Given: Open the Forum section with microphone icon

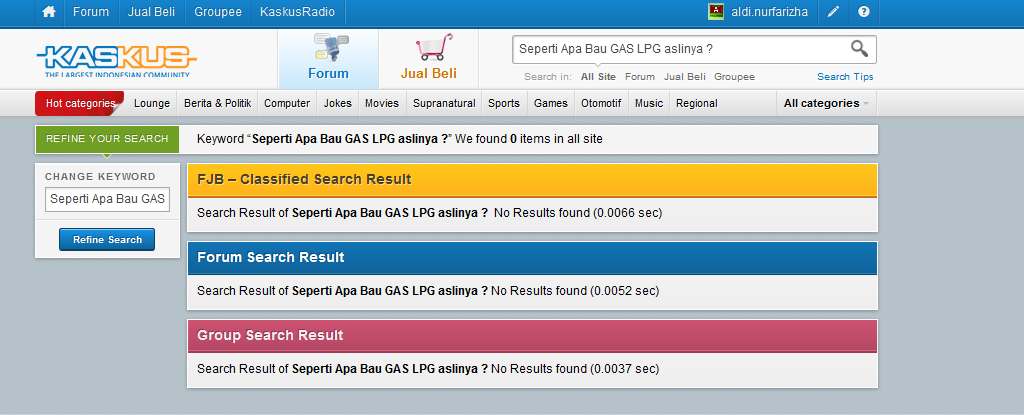Looking at the screenshot, I should [328, 59].
